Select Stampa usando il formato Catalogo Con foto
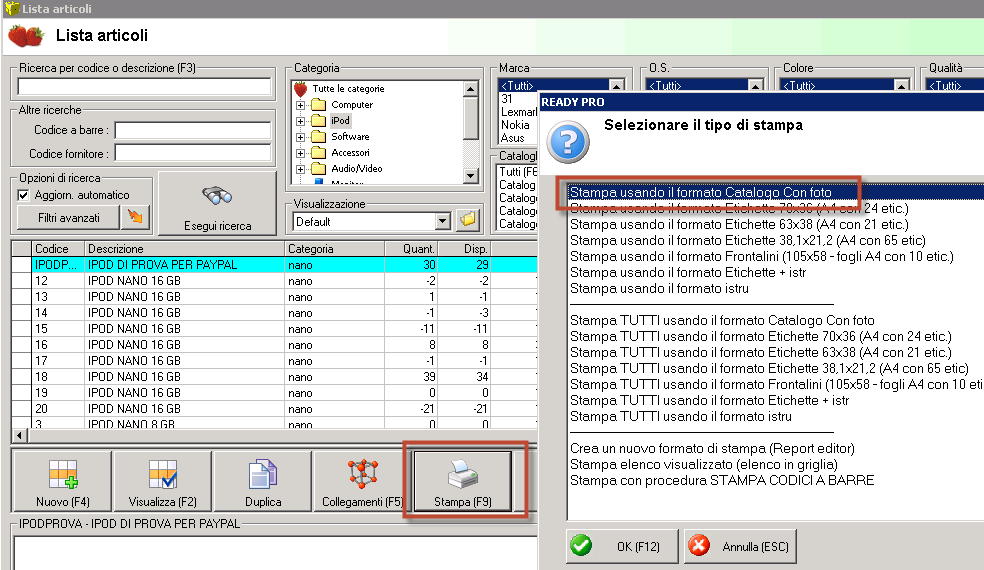The image size is (984, 570). point(700,192)
